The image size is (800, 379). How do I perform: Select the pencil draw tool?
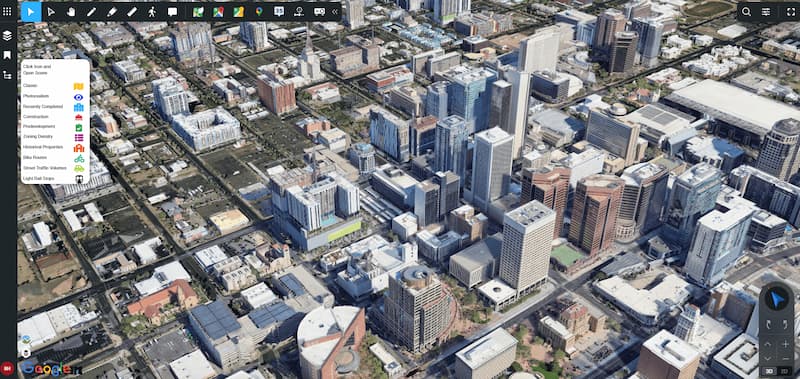pyautogui.click(x=91, y=12)
